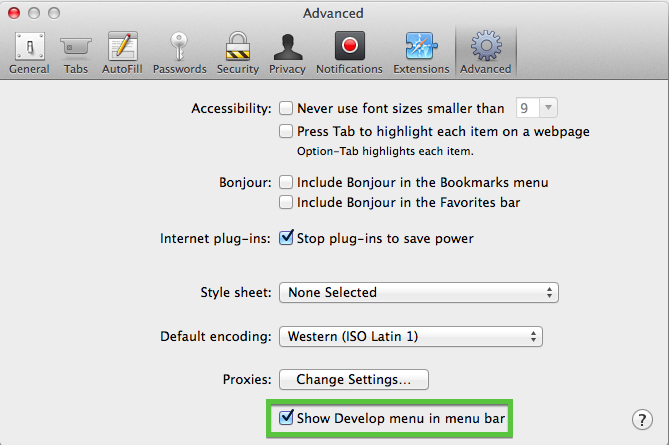Close the Advanced preferences window
669x445 pixels.
14,13
